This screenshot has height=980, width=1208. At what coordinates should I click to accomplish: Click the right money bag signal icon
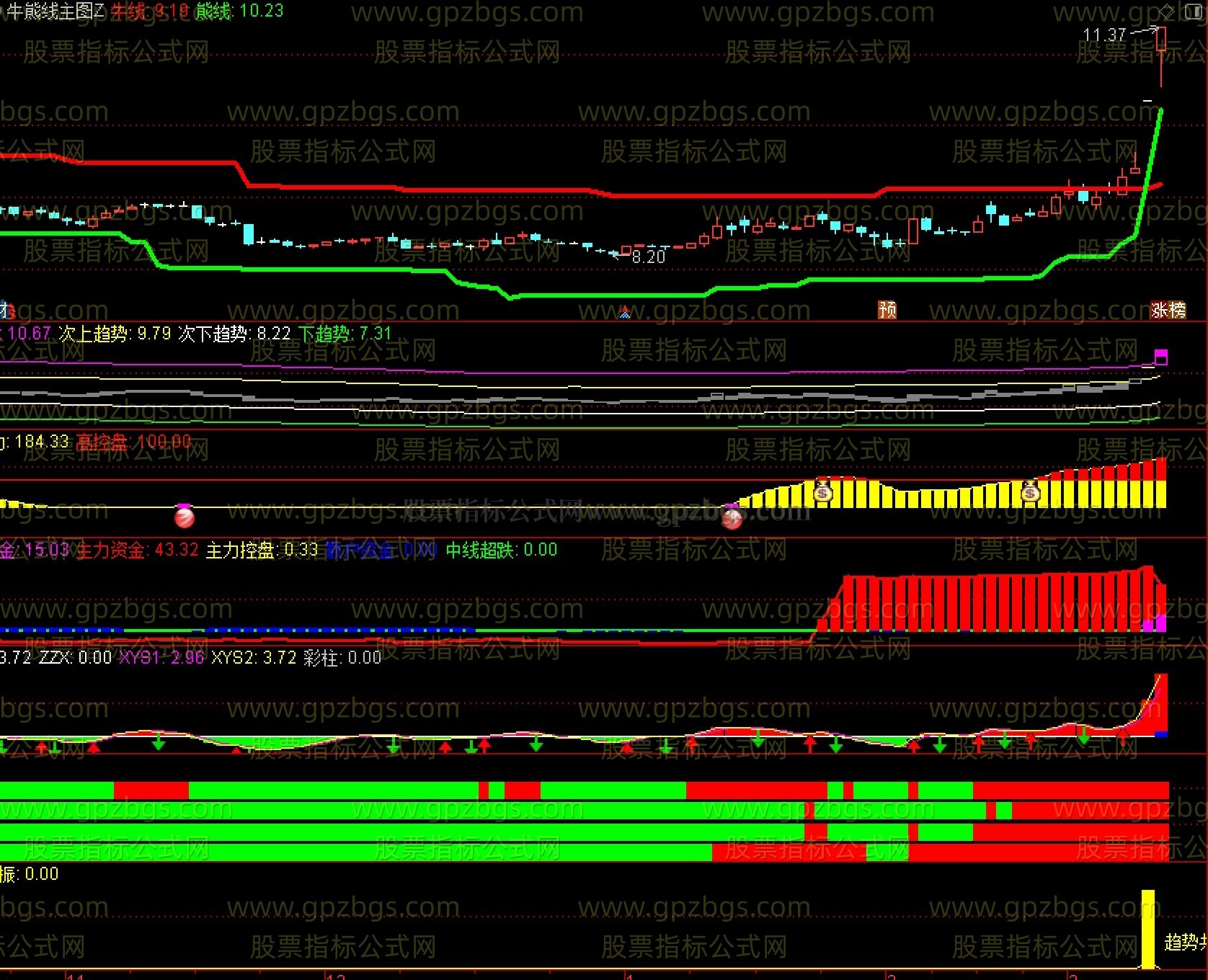(1031, 492)
